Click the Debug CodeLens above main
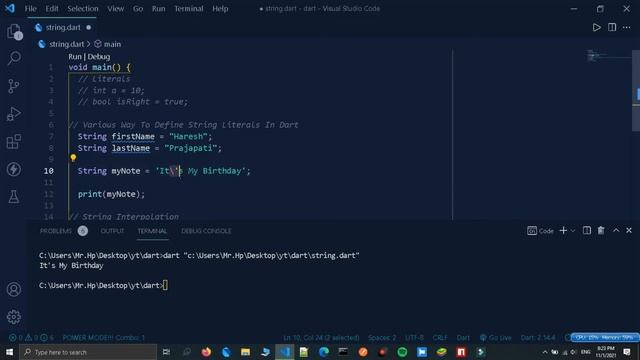The height and width of the screenshot is (360, 640). click(99, 57)
